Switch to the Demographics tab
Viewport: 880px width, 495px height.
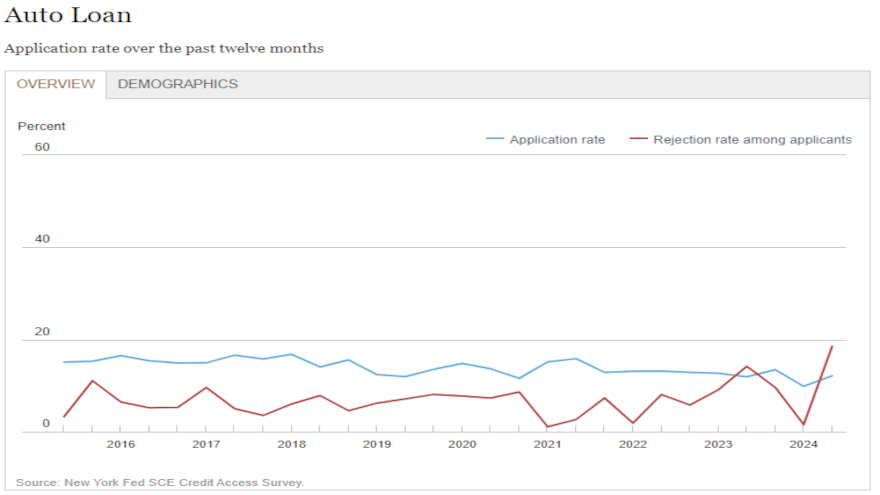pos(178,84)
